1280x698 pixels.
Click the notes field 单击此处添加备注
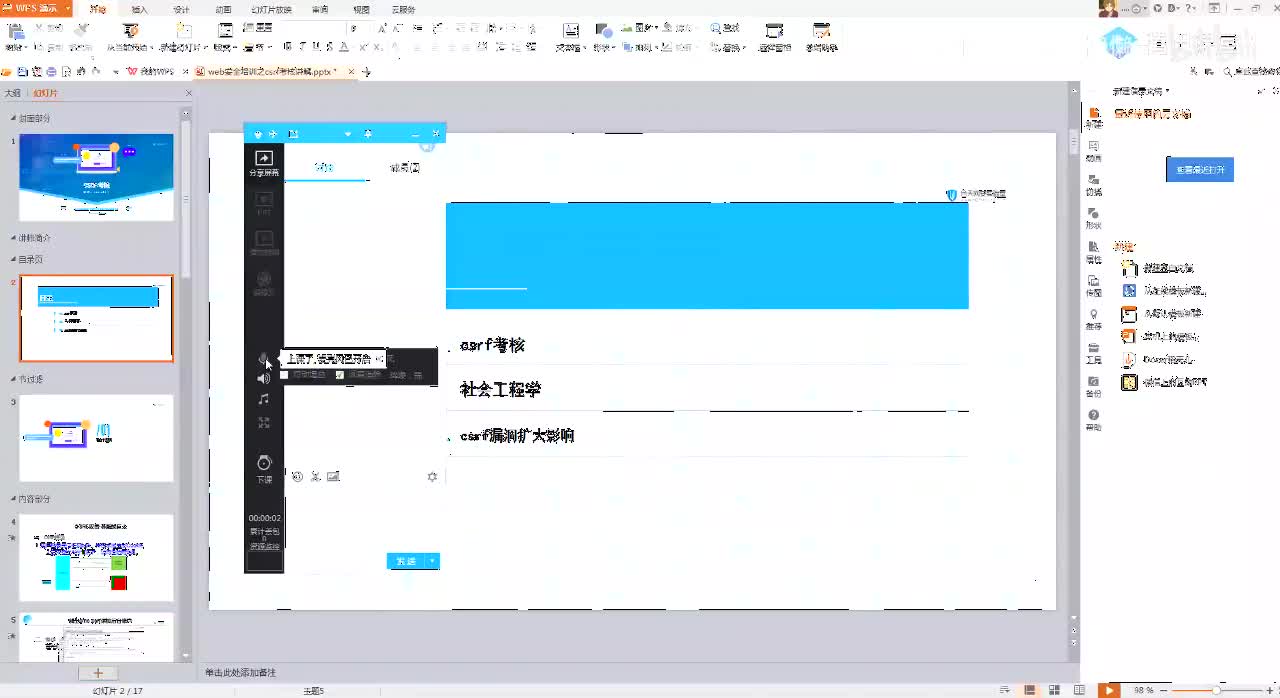pyautogui.click(x=240, y=672)
